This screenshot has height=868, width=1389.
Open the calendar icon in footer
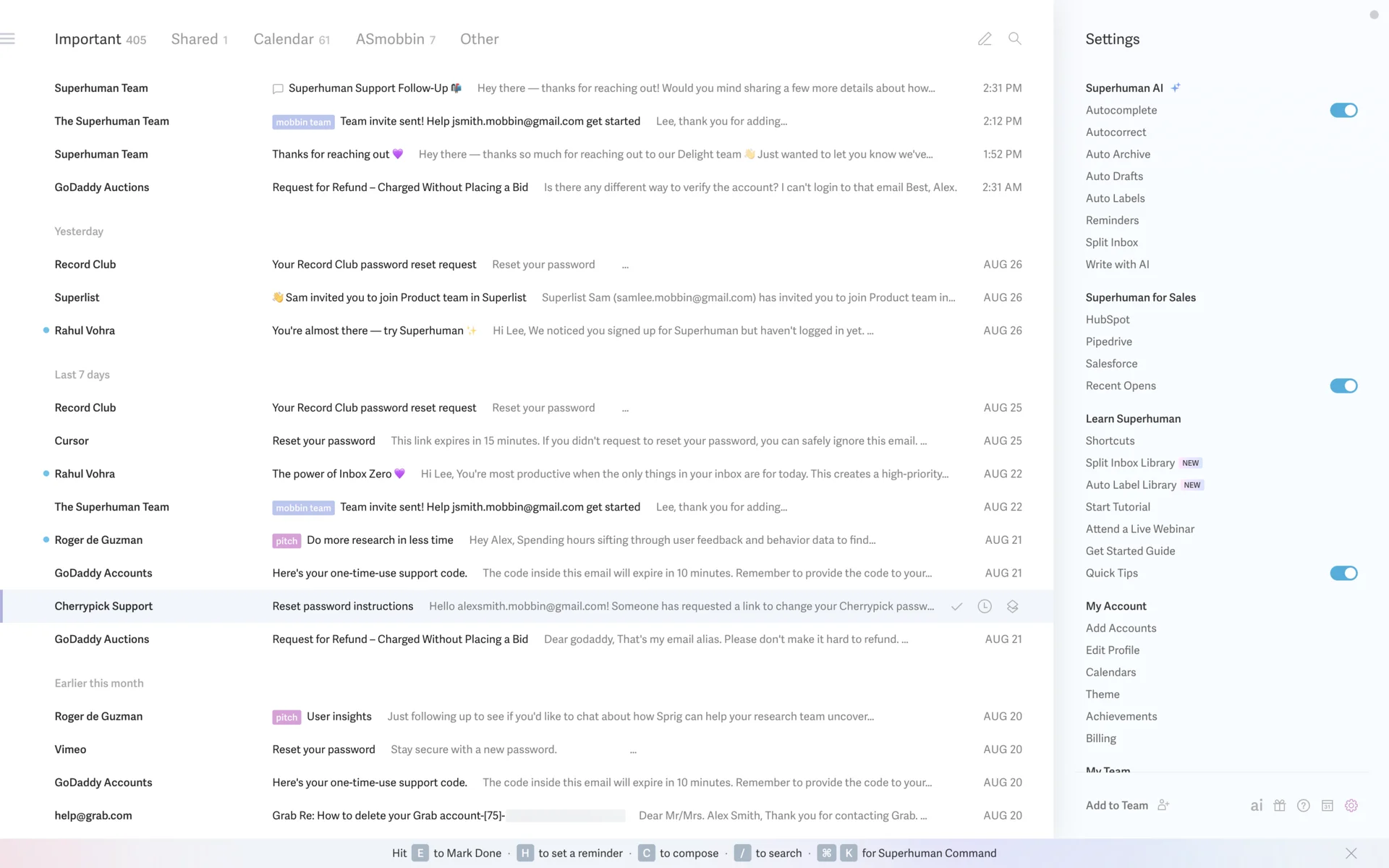[x=1328, y=806]
